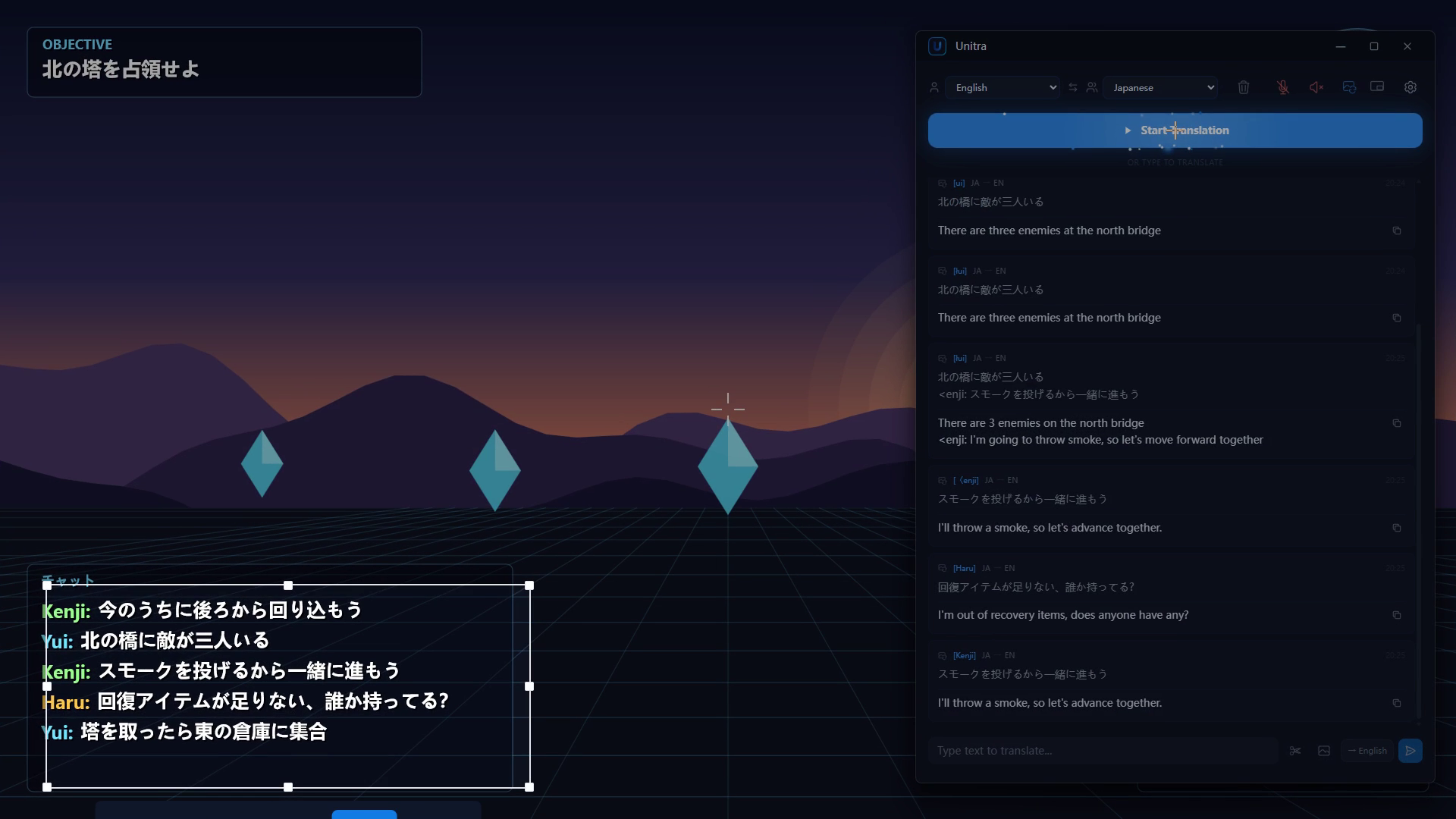This screenshot has width=1456, height=819.
Task: Click the [Kenji] speaker tag in history
Action: click(964, 655)
